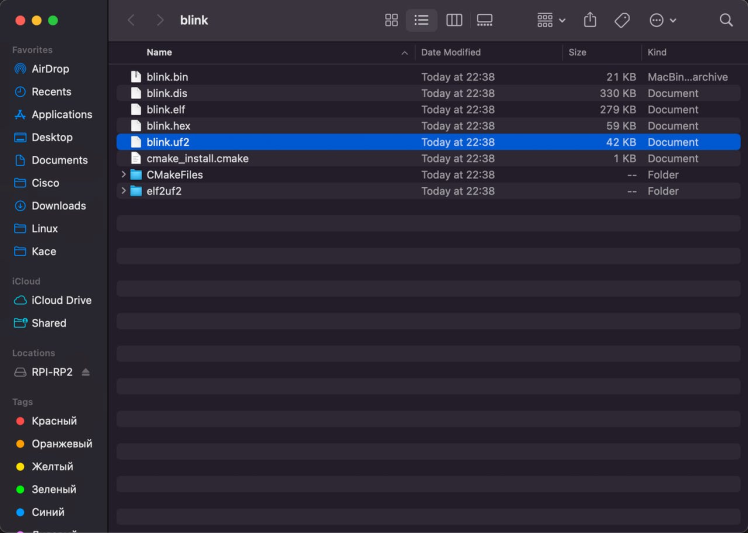This screenshot has width=748, height=533.
Task: Sort files by Size column
Action: pos(578,52)
